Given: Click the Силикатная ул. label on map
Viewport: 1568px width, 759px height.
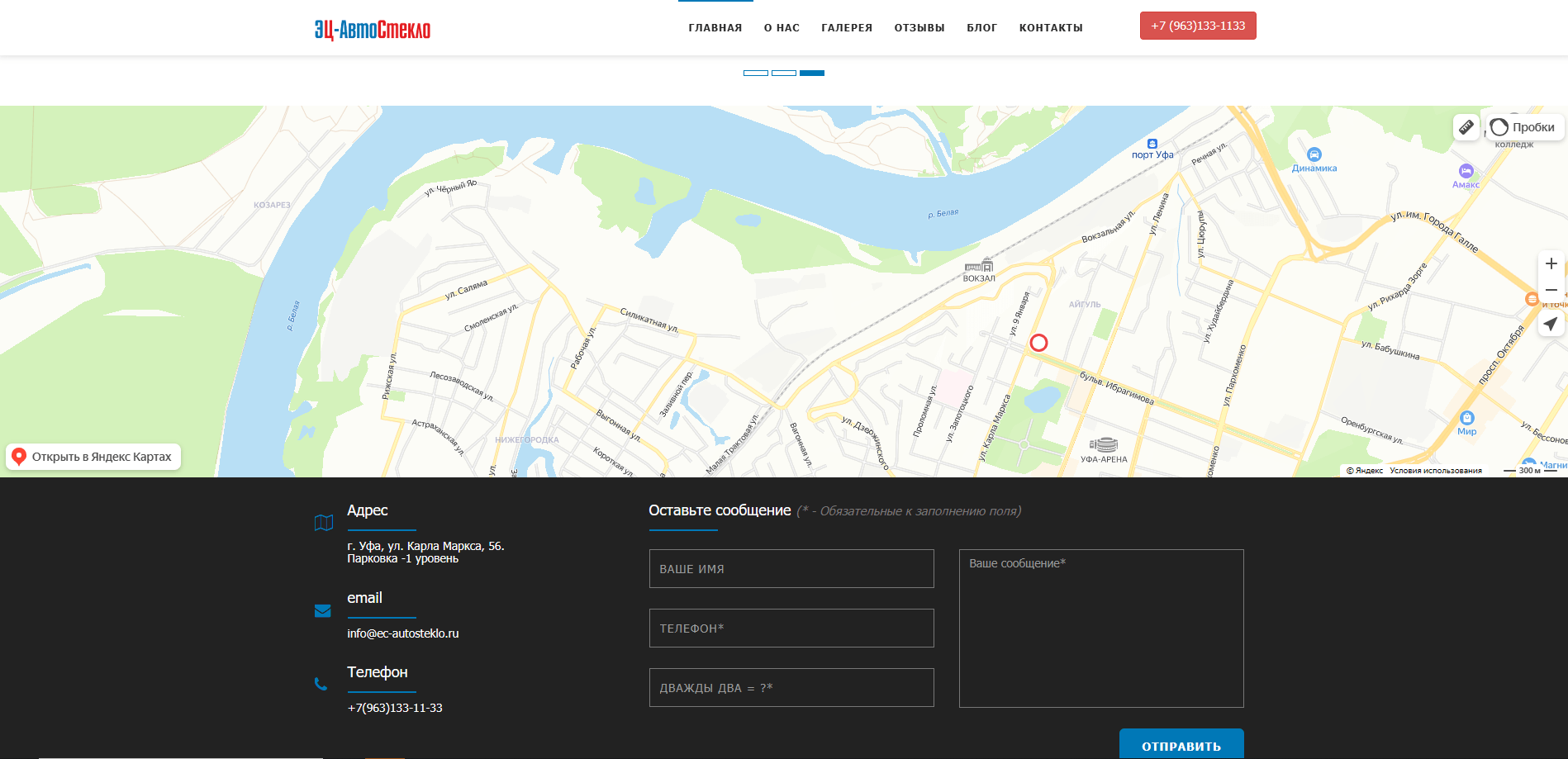Looking at the screenshot, I should click(649, 320).
